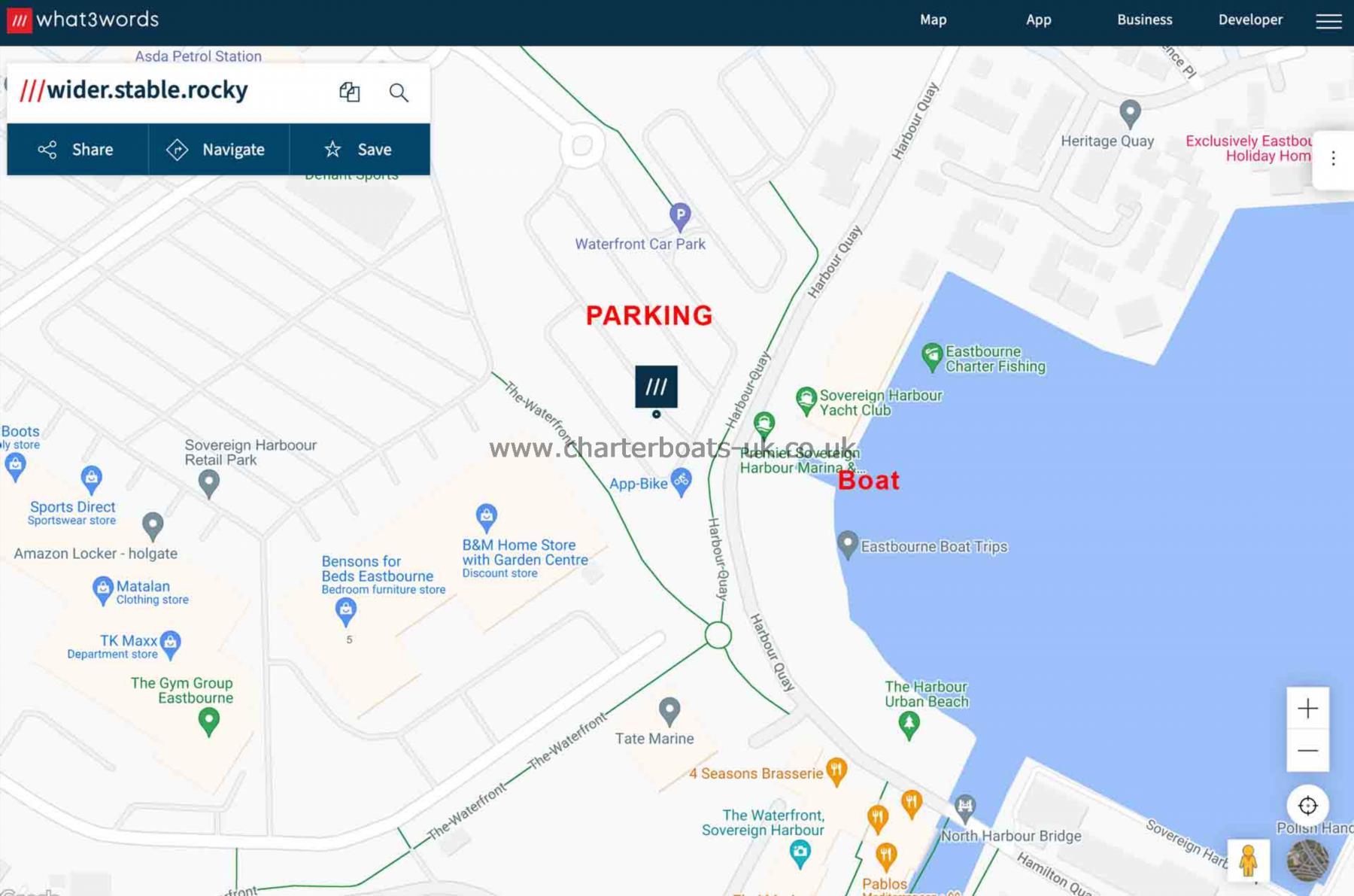Viewport: 1354px width, 896px height.
Task: Select Sovereign Harbour Yacht Club pin
Action: click(x=806, y=401)
